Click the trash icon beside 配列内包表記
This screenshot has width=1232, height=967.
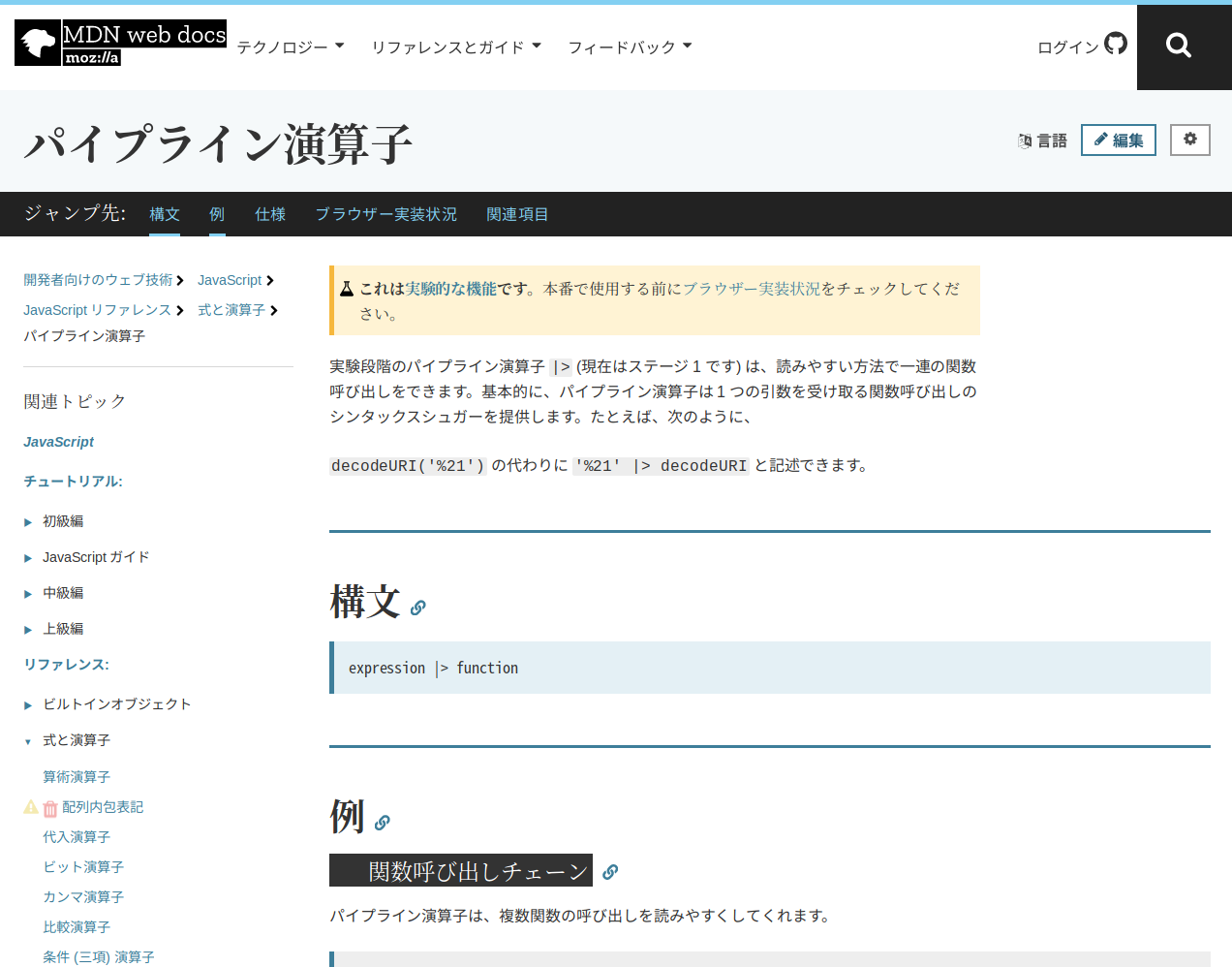click(x=50, y=808)
